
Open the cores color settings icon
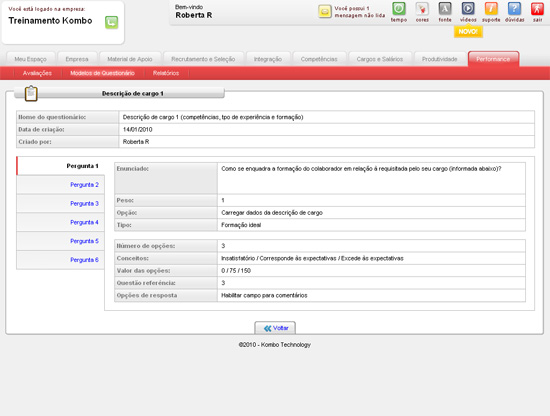tap(422, 9)
